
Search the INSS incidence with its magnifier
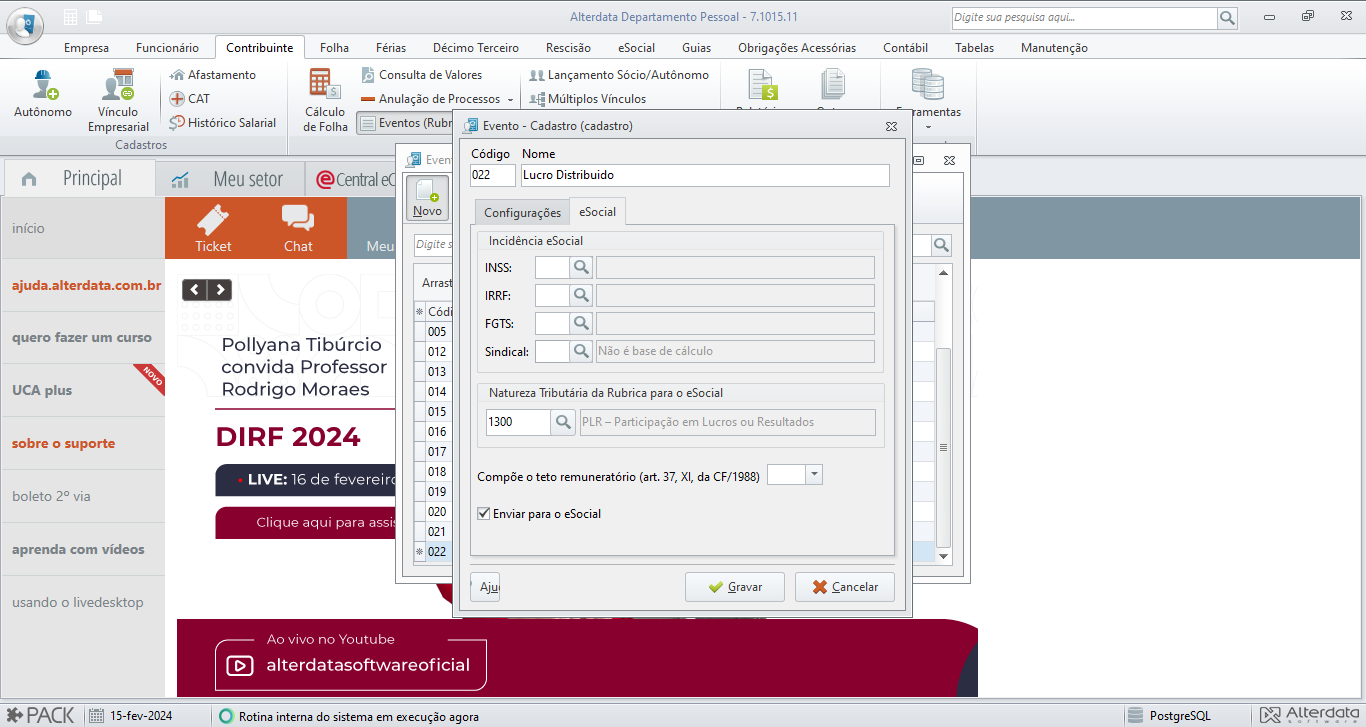pyautogui.click(x=581, y=267)
